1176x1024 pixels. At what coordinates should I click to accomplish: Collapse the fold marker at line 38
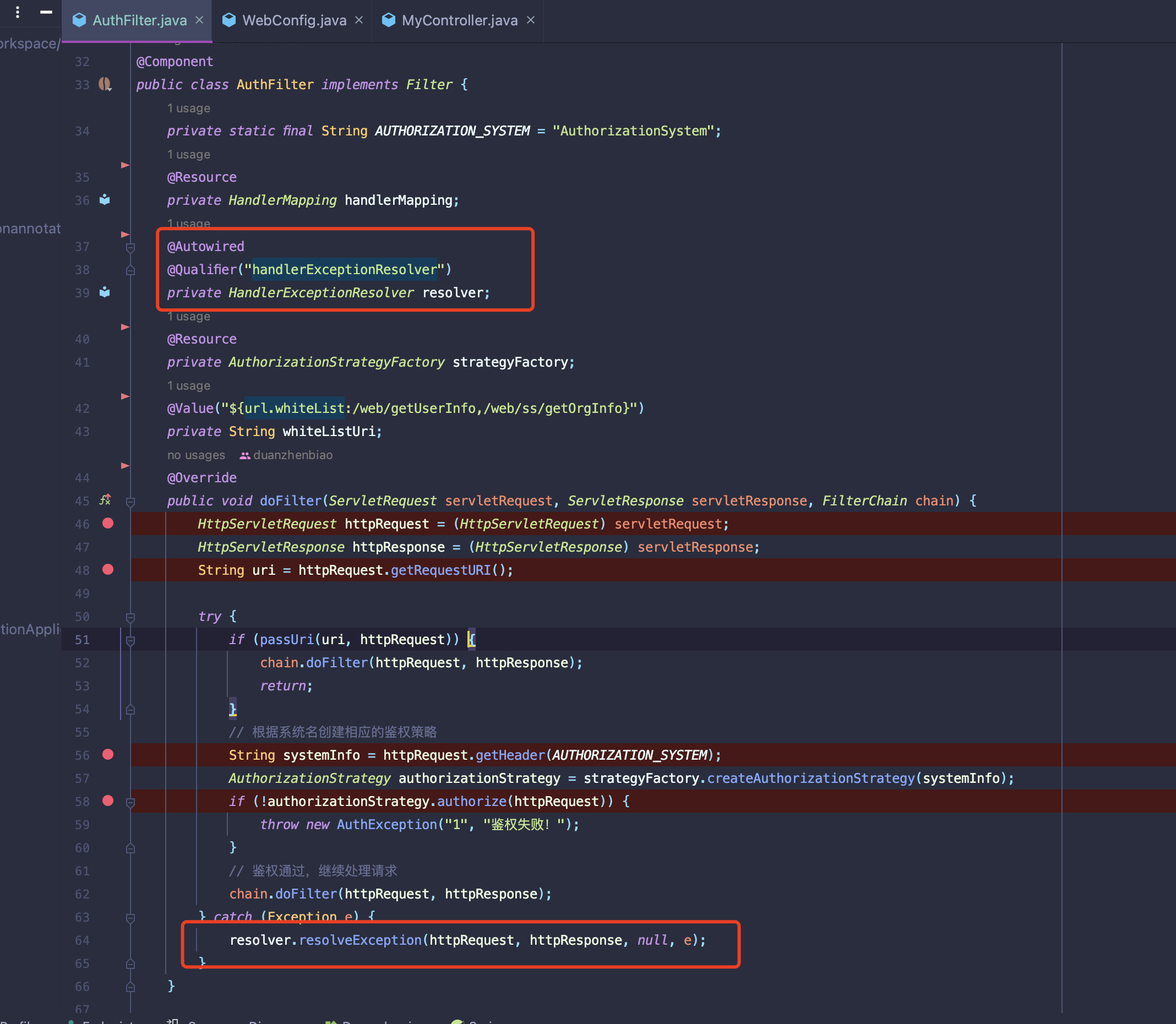(130, 270)
